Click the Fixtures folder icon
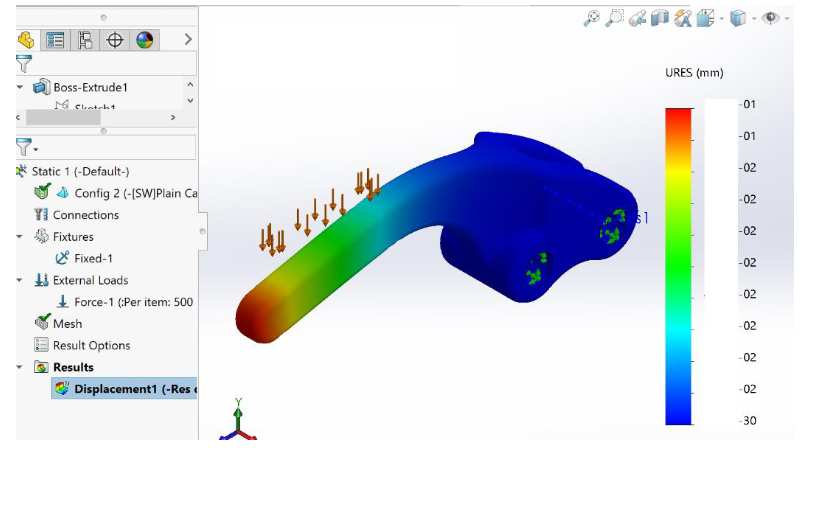Screen dimensions: 828x518 41,236
